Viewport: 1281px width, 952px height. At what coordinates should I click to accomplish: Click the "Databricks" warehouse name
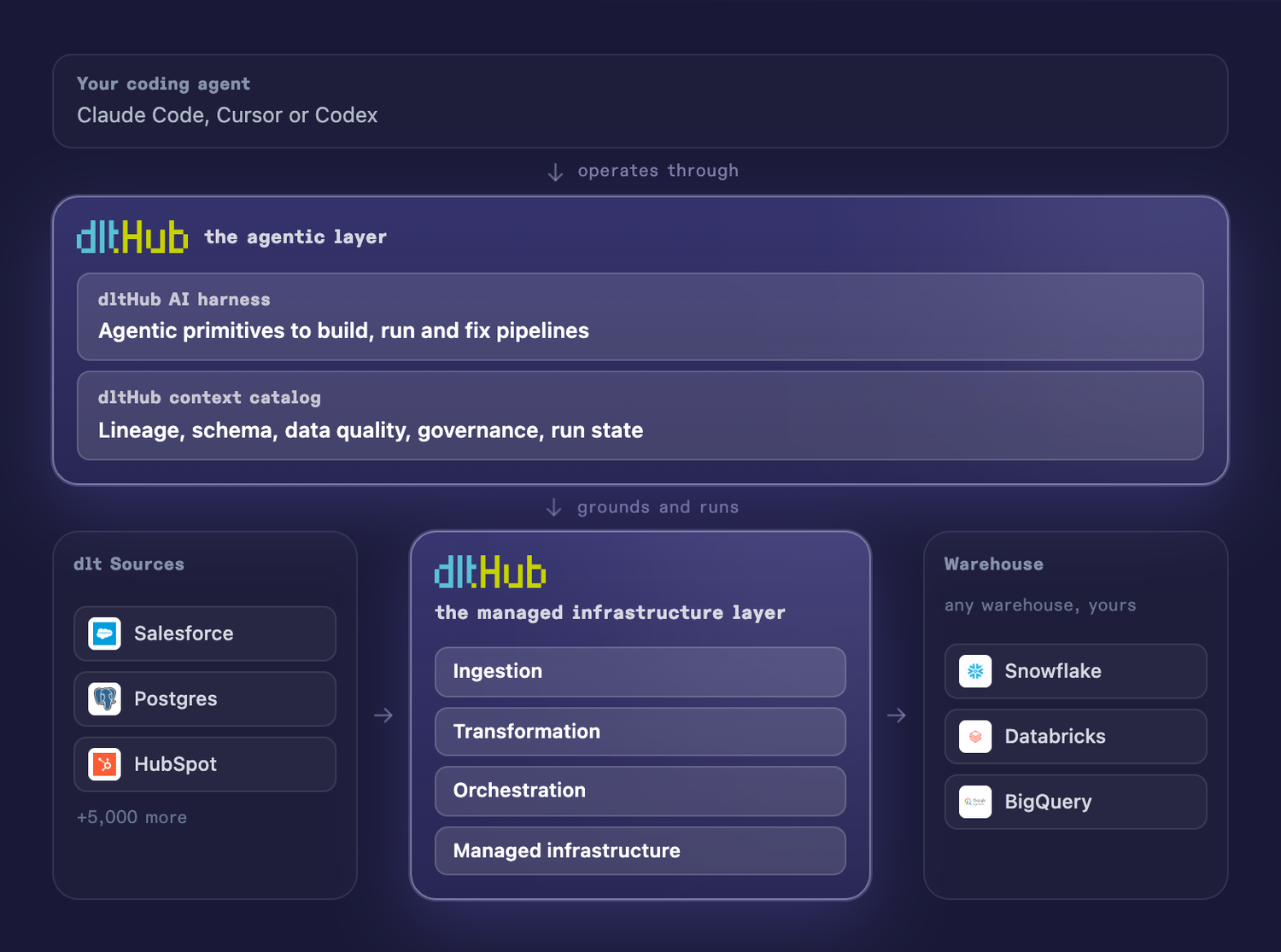point(1055,737)
